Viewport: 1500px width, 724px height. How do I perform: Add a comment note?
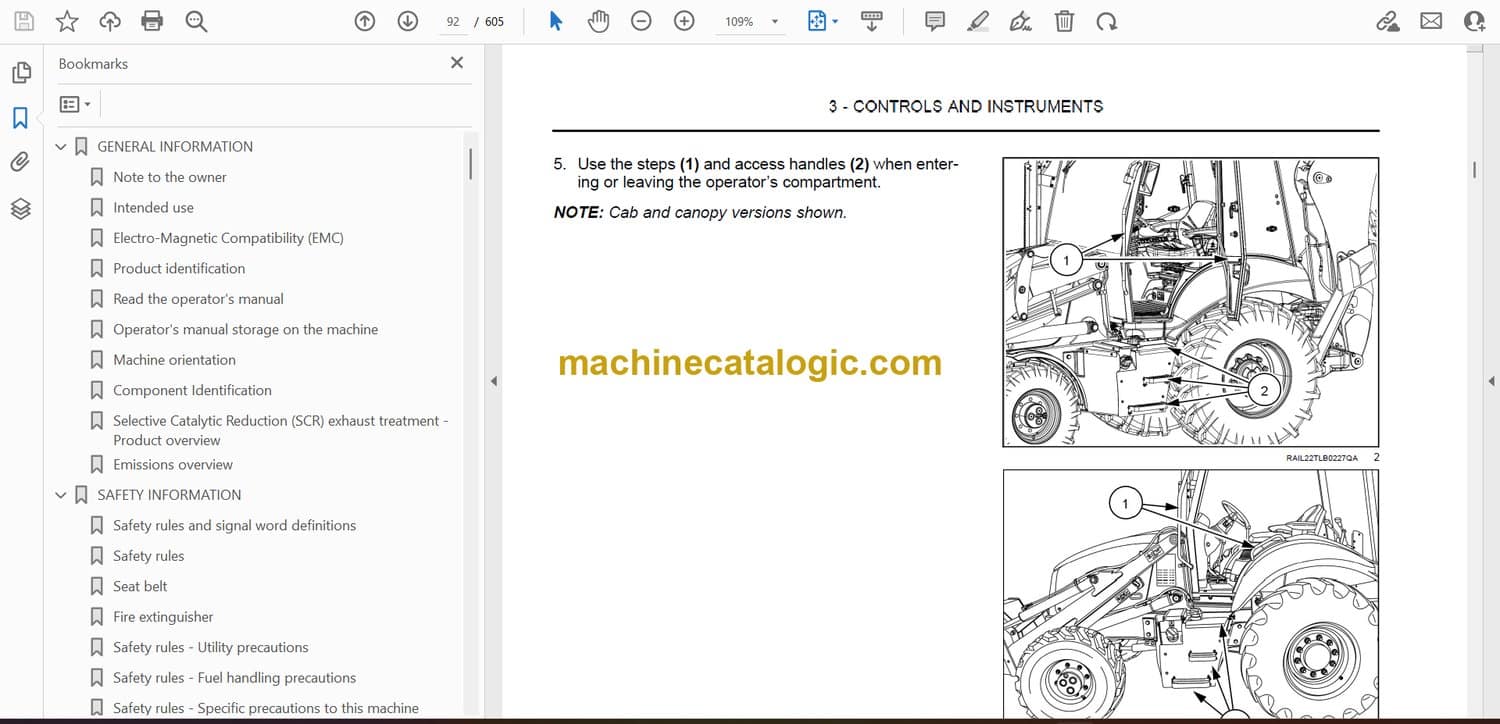pos(935,21)
